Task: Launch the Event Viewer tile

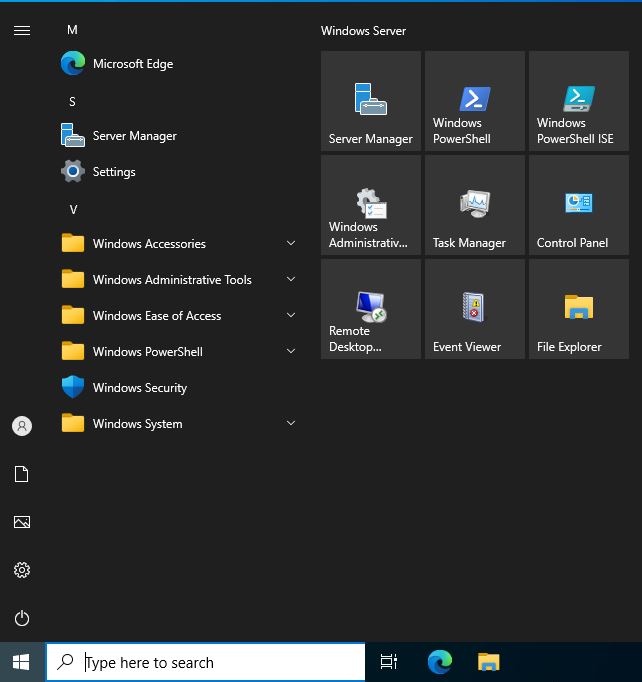Action: (475, 310)
